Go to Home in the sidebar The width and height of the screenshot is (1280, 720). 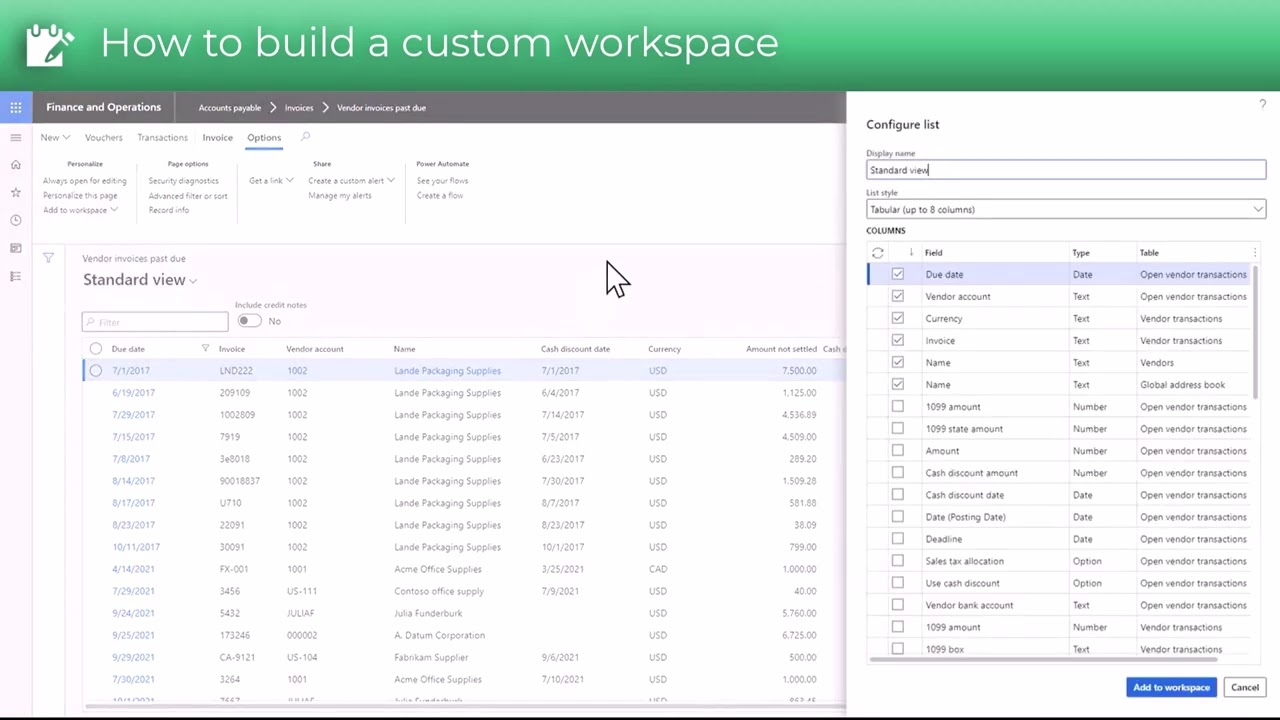pyautogui.click(x=16, y=164)
